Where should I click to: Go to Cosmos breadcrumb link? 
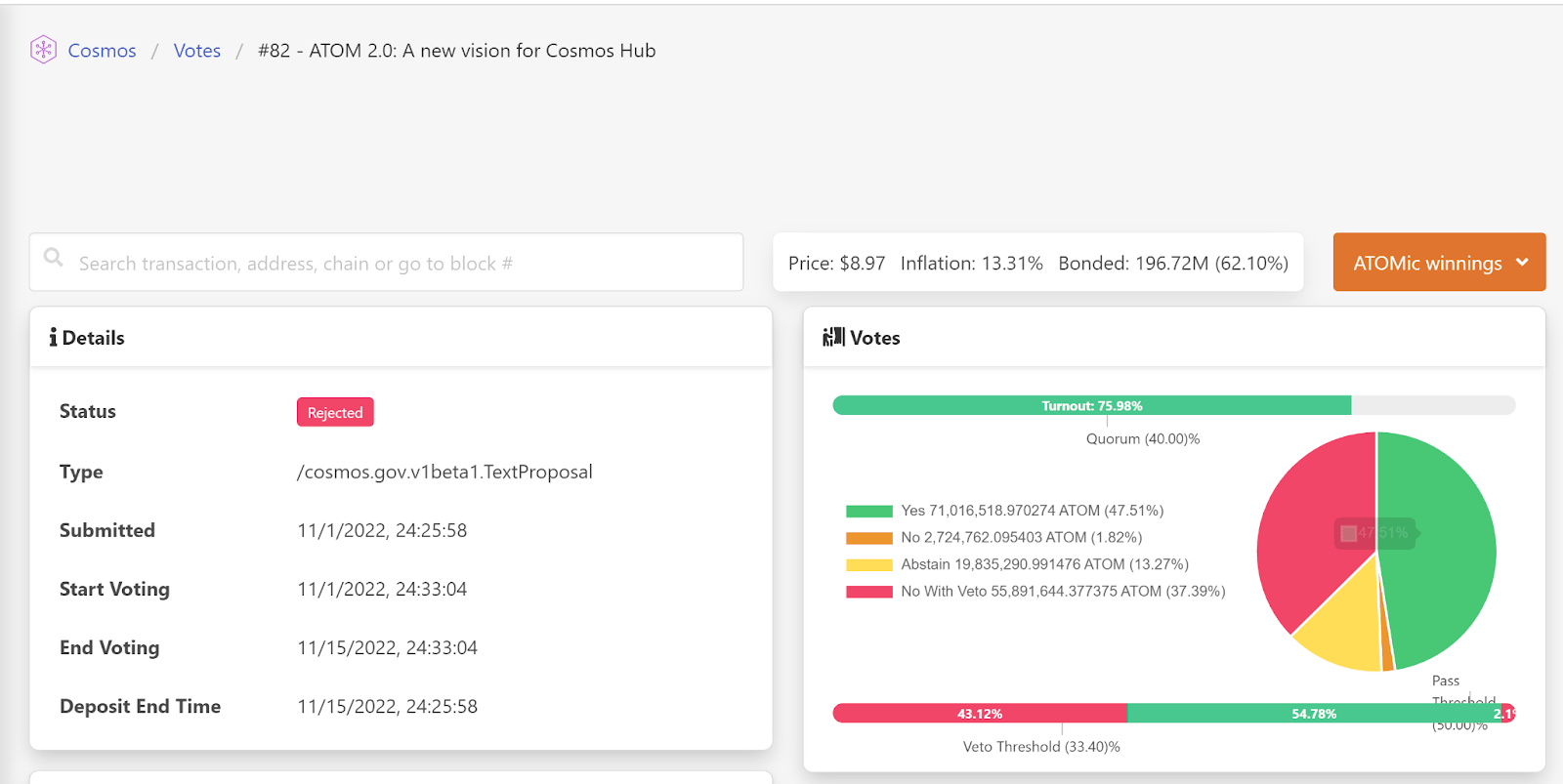coord(102,51)
